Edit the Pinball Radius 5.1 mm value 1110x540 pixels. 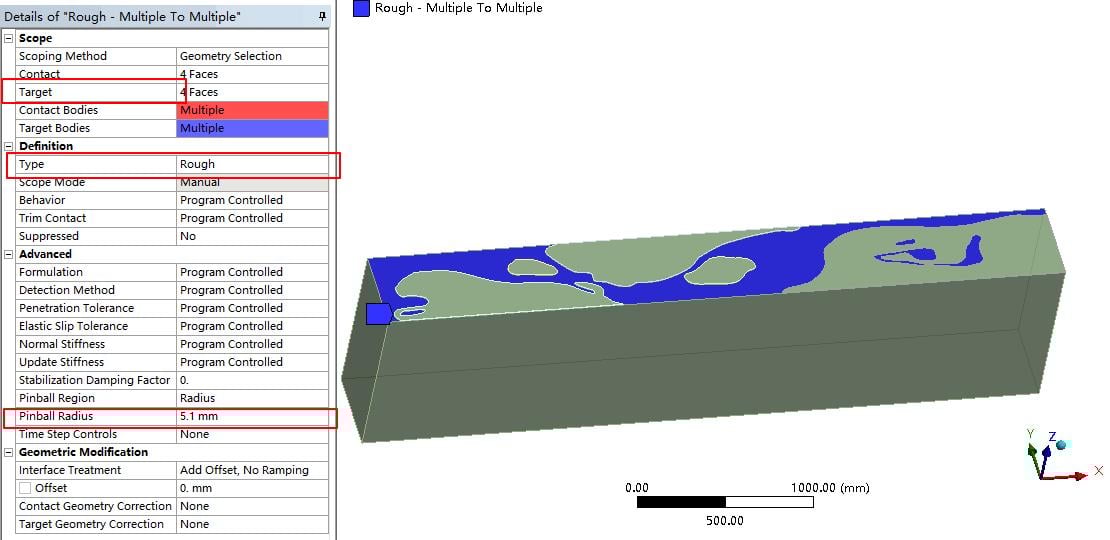(252, 416)
